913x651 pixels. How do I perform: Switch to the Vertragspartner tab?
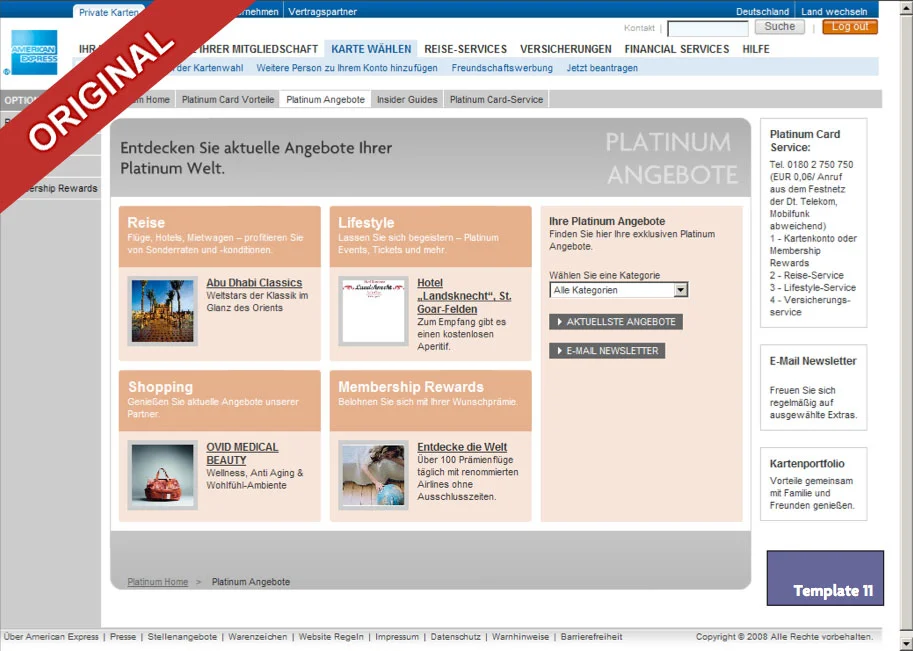(x=322, y=12)
